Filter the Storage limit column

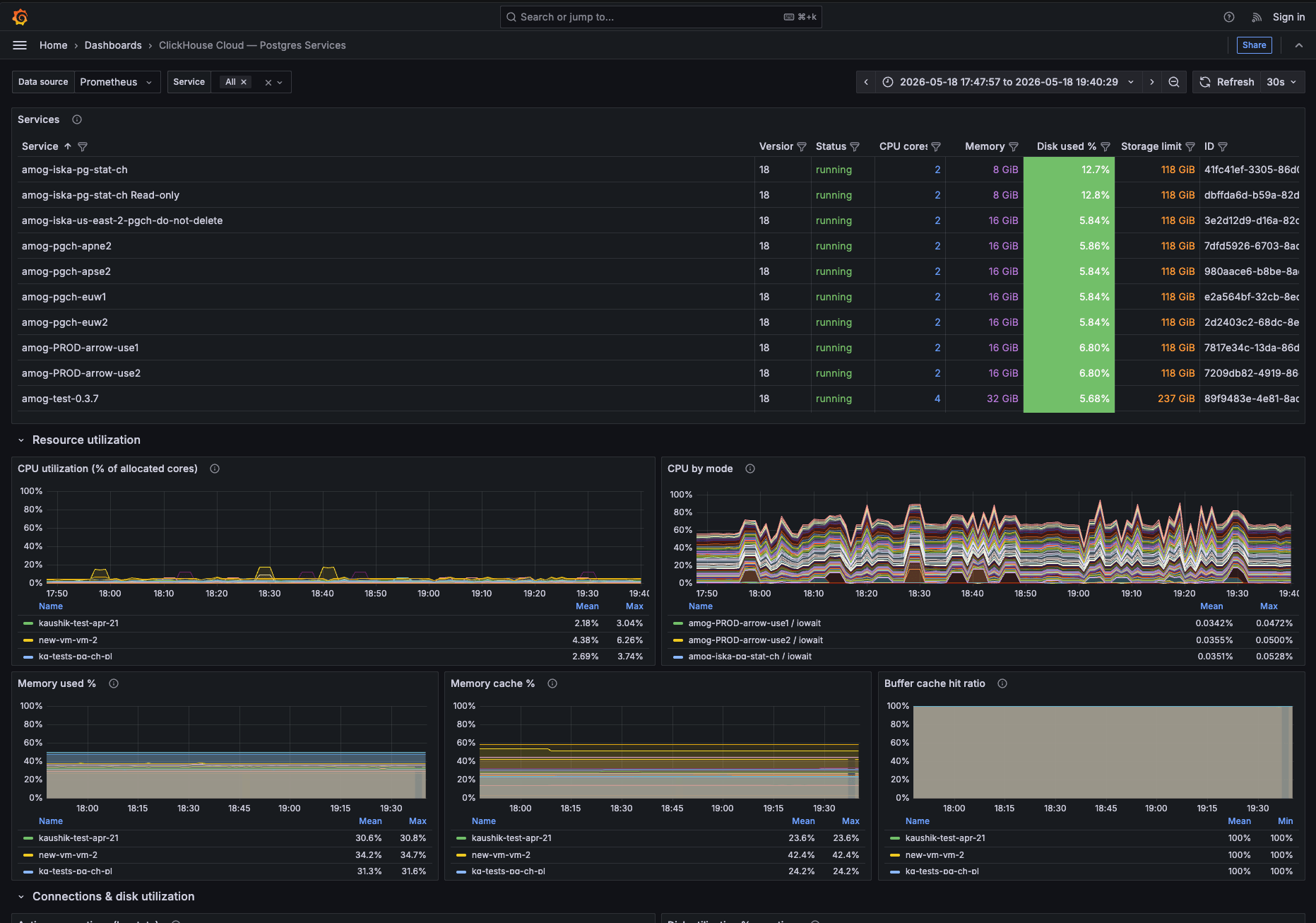[x=1190, y=146]
